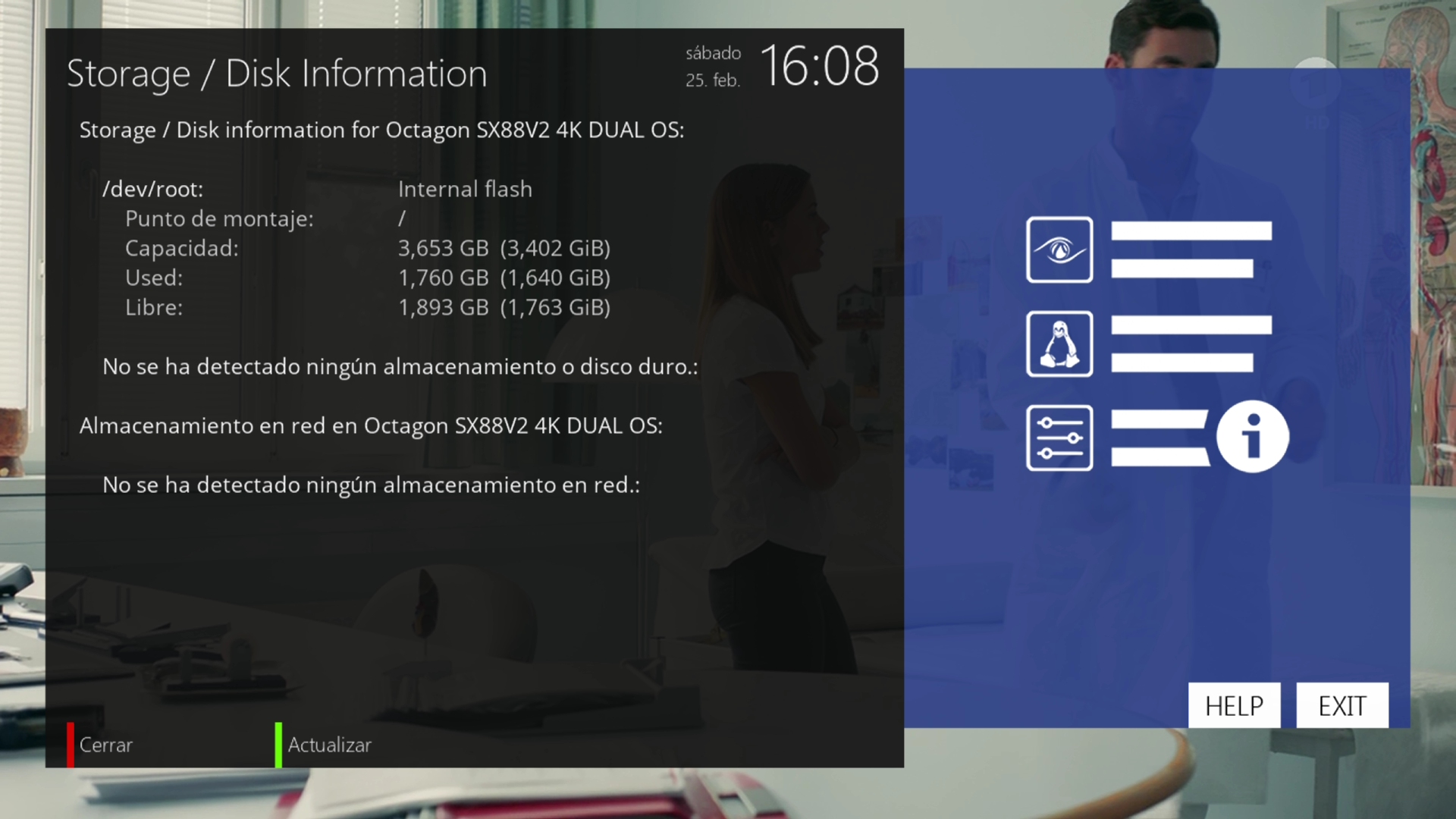This screenshot has height=819, width=1456.
Task: Select Actualizar to refresh disk info
Action: point(329,745)
